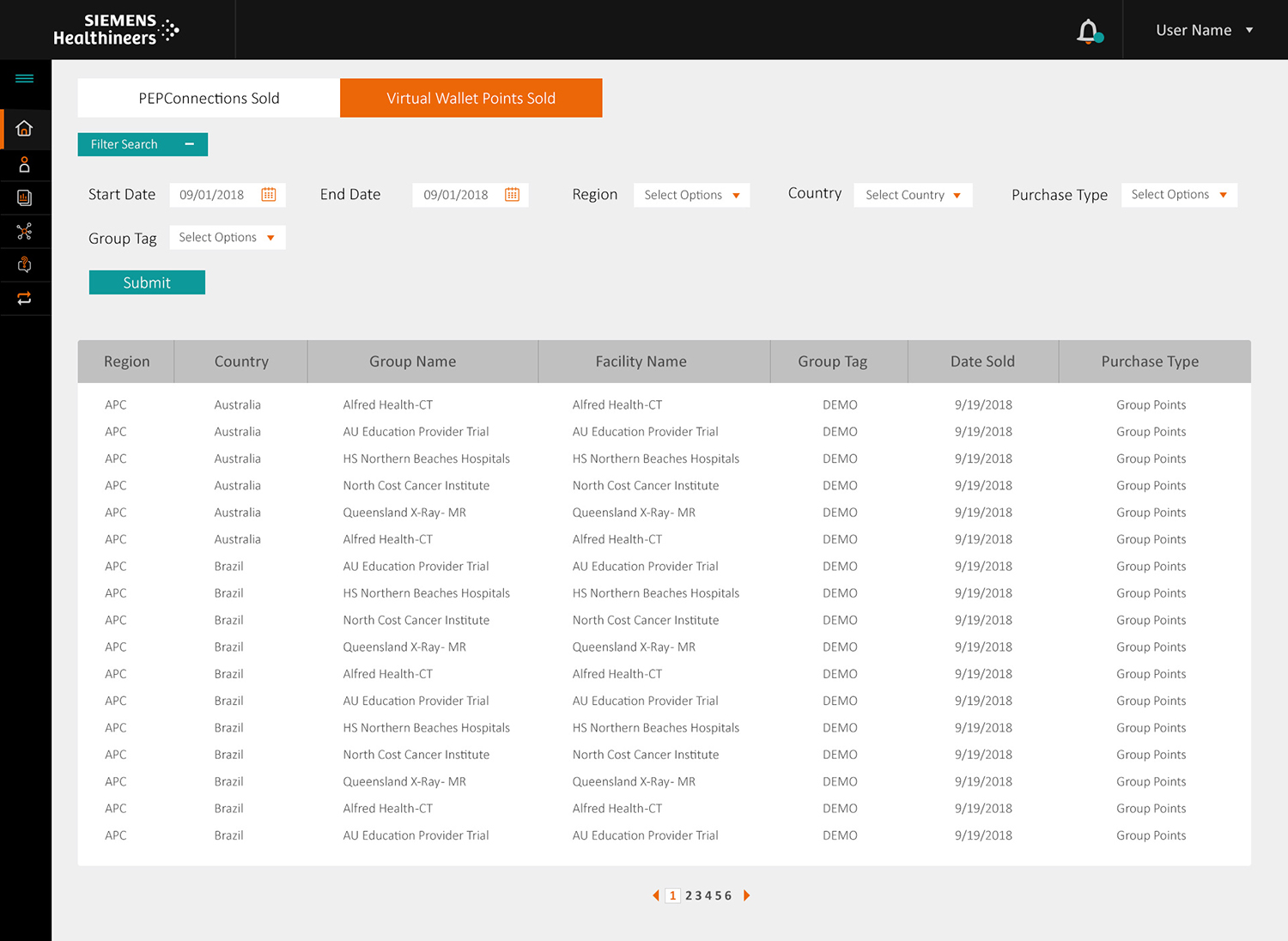Switch to PEPConnections Sold tab
The width and height of the screenshot is (1288, 941).
(x=209, y=98)
